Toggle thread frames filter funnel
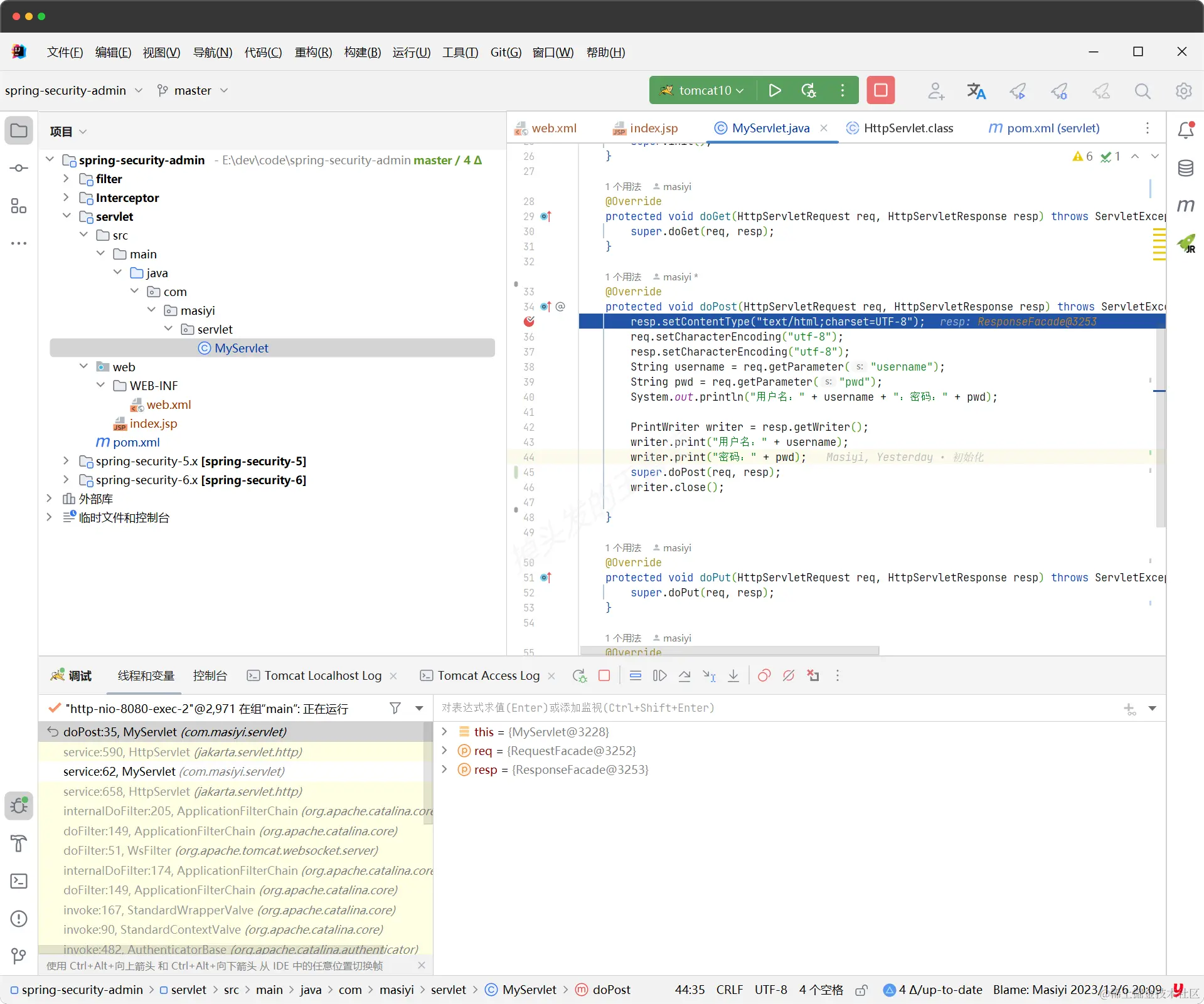Image resolution: width=1204 pixels, height=1004 pixels. coord(395,708)
